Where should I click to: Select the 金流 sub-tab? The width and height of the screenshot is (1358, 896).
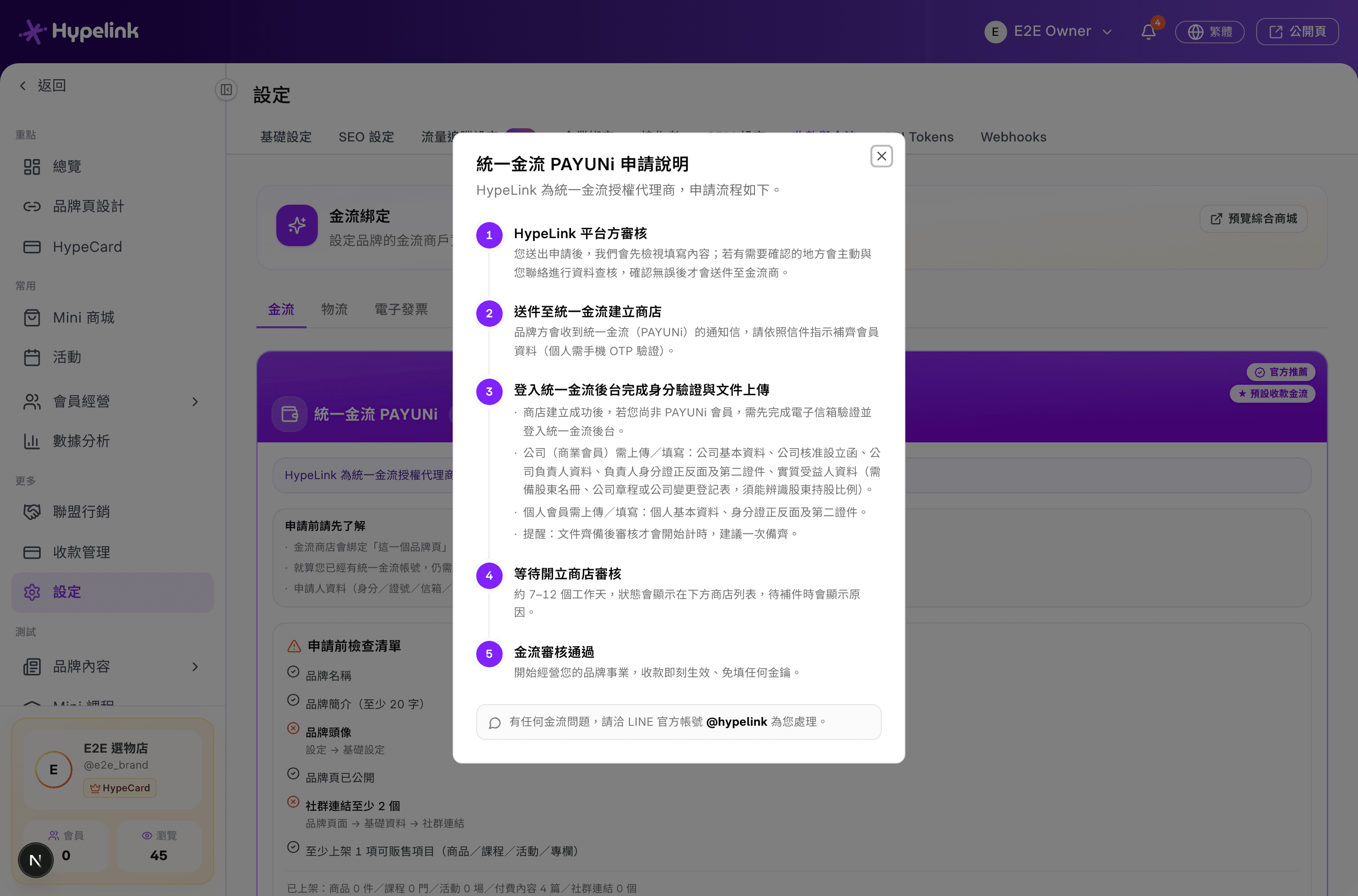click(281, 310)
